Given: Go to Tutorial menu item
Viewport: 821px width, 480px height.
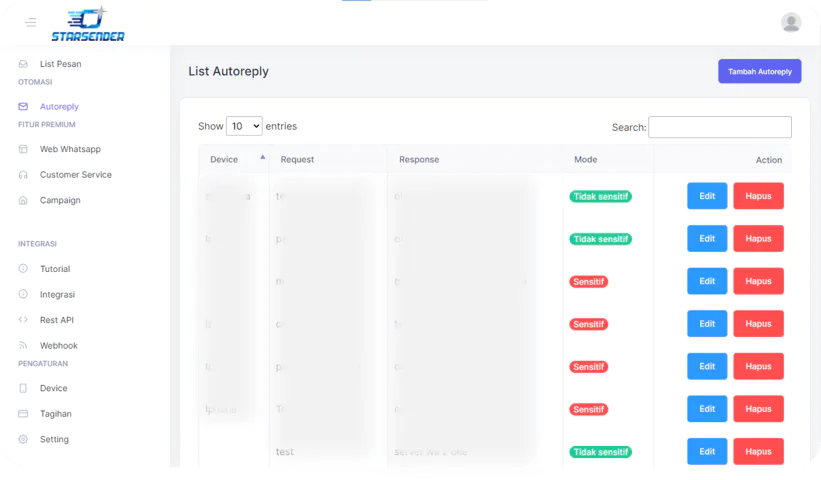Looking at the screenshot, I should [x=55, y=269].
